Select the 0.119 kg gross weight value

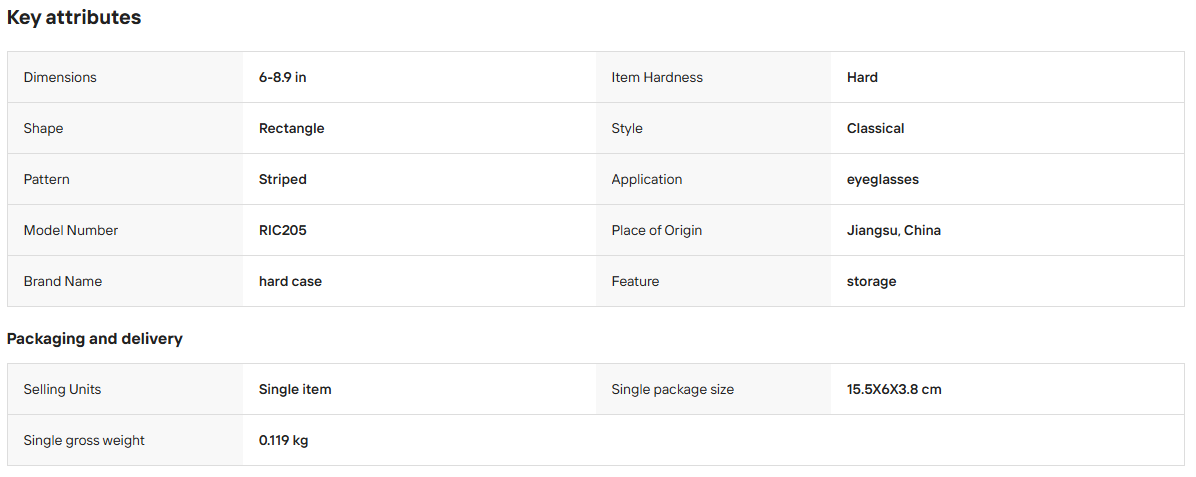[284, 440]
